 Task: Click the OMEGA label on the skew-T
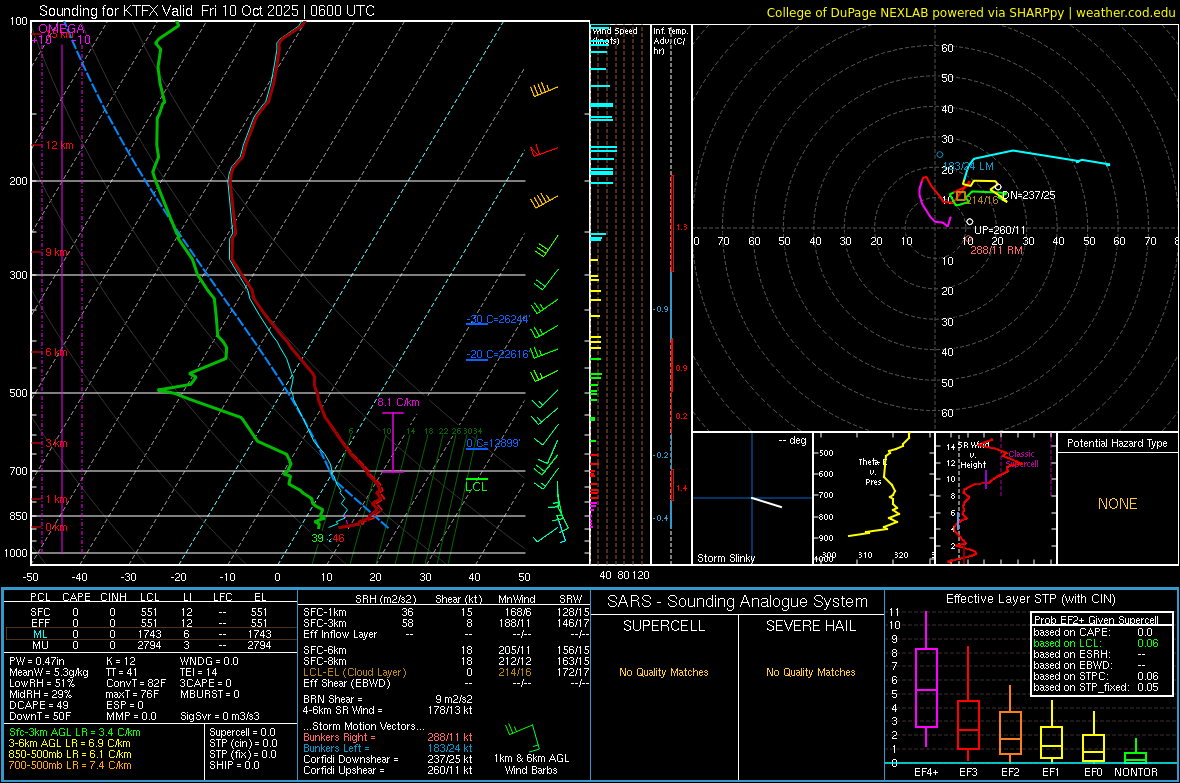coord(62,29)
